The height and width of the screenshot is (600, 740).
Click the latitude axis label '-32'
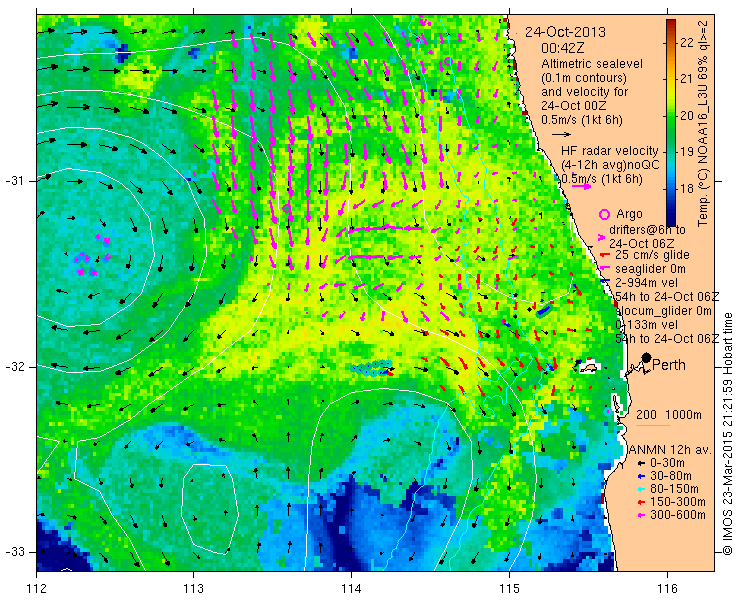(14, 367)
